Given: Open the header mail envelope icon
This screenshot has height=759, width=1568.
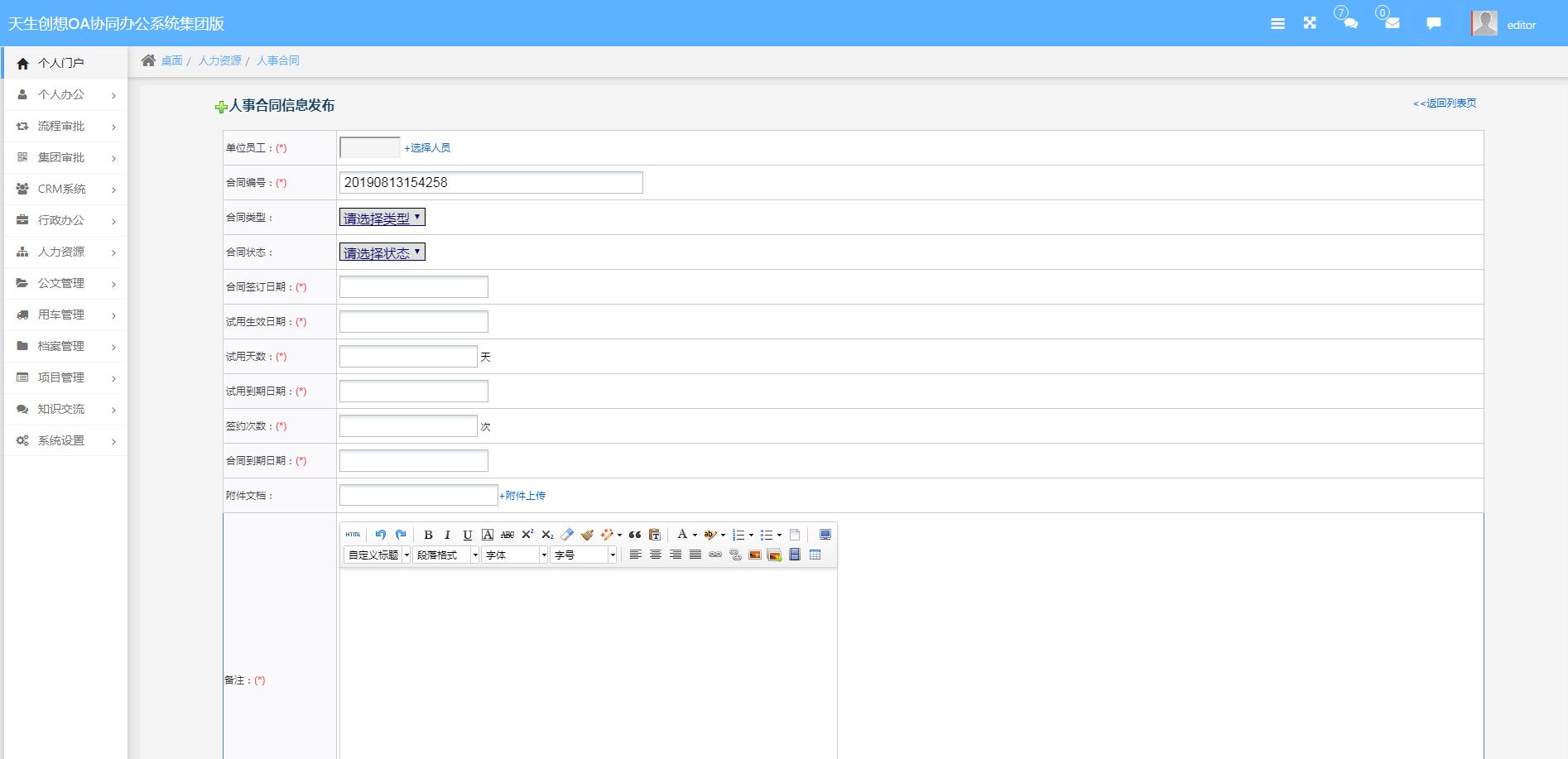Looking at the screenshot, I should coord(1392,23).
